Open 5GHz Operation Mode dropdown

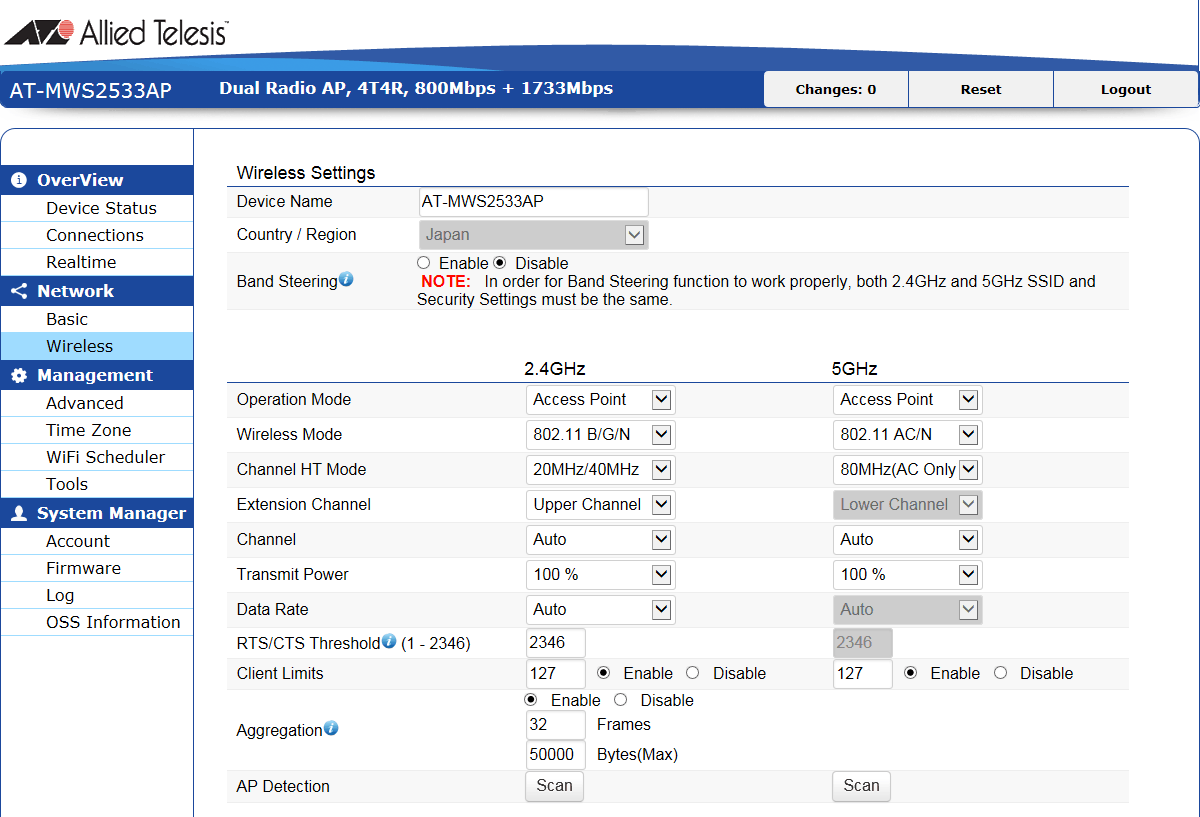[x=908, y=400]
